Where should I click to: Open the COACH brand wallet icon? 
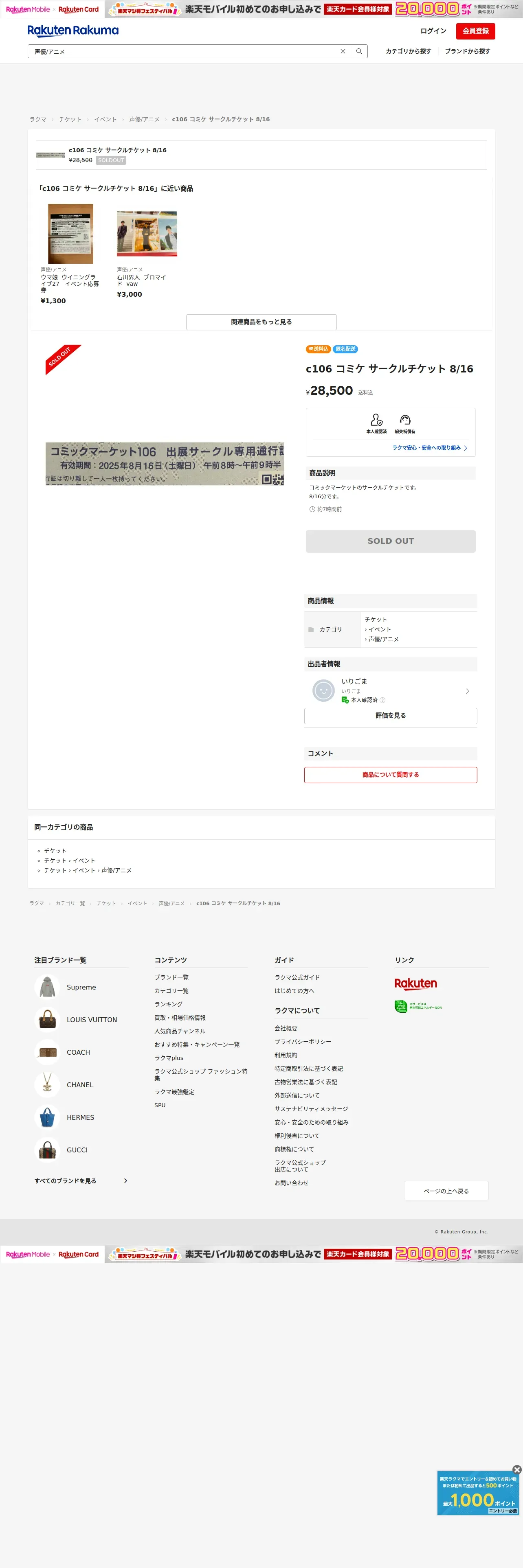(x=48, y=1052)
